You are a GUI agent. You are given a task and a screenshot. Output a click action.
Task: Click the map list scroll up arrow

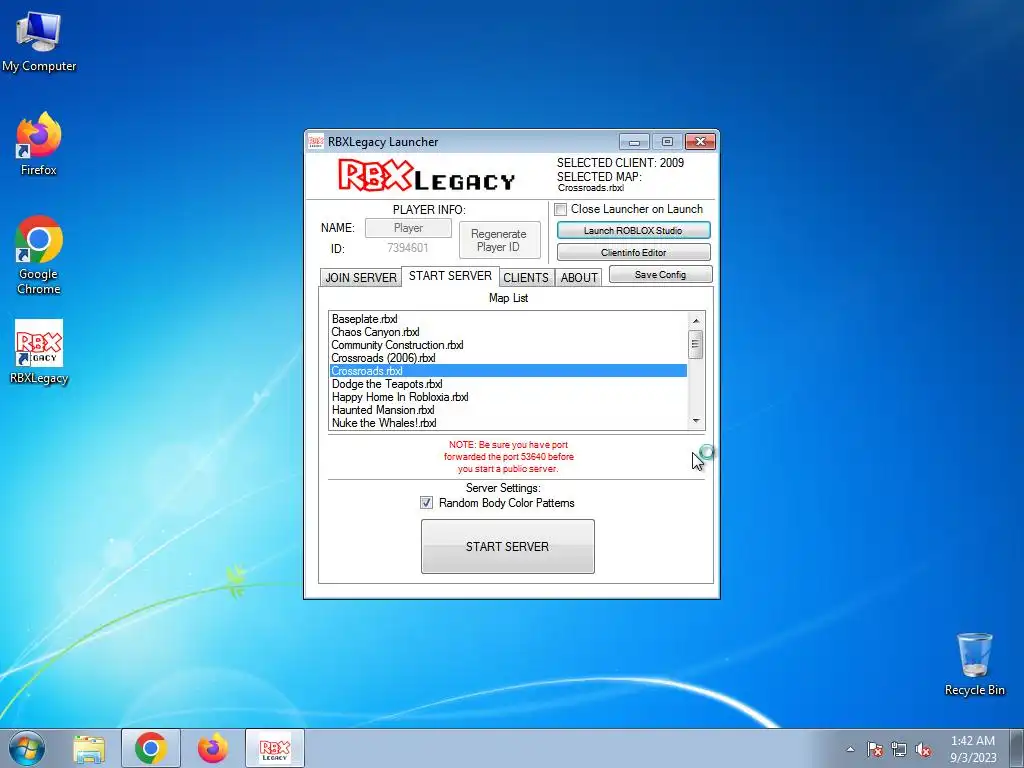click(696, 320)
